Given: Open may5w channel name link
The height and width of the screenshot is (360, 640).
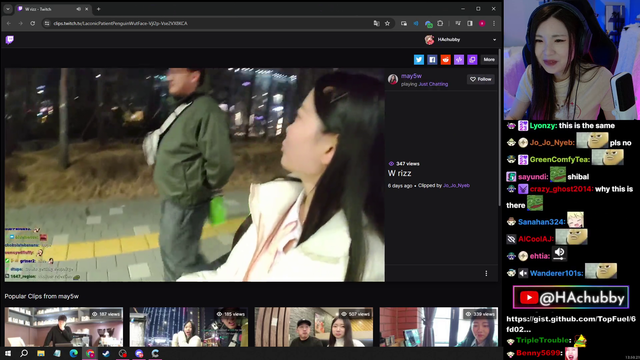Looking at the screenshot, I should pyautogui.click(x=411, y=76).
